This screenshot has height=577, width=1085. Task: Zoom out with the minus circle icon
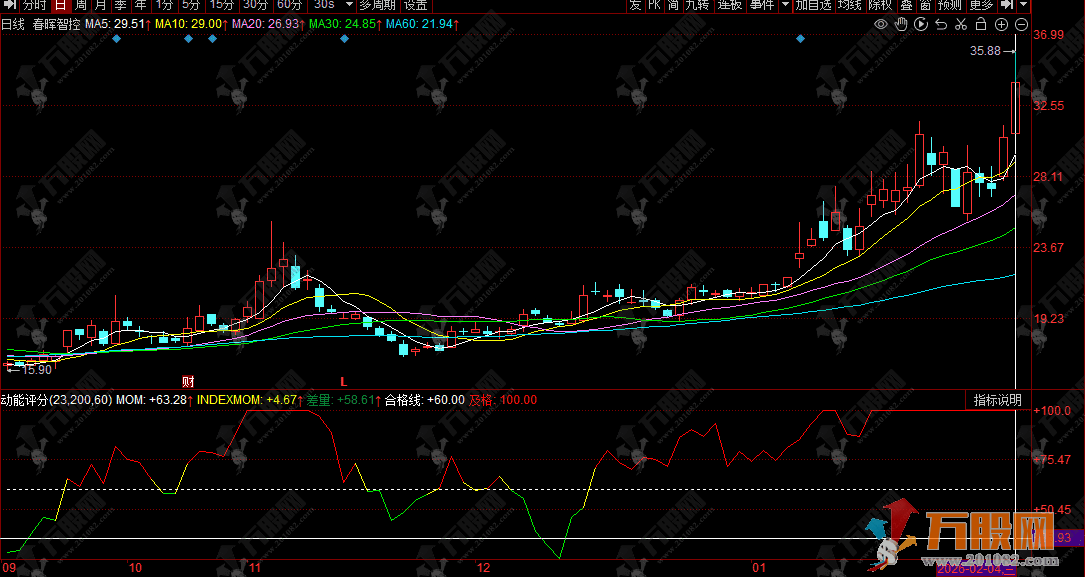tap(1021, 24)
